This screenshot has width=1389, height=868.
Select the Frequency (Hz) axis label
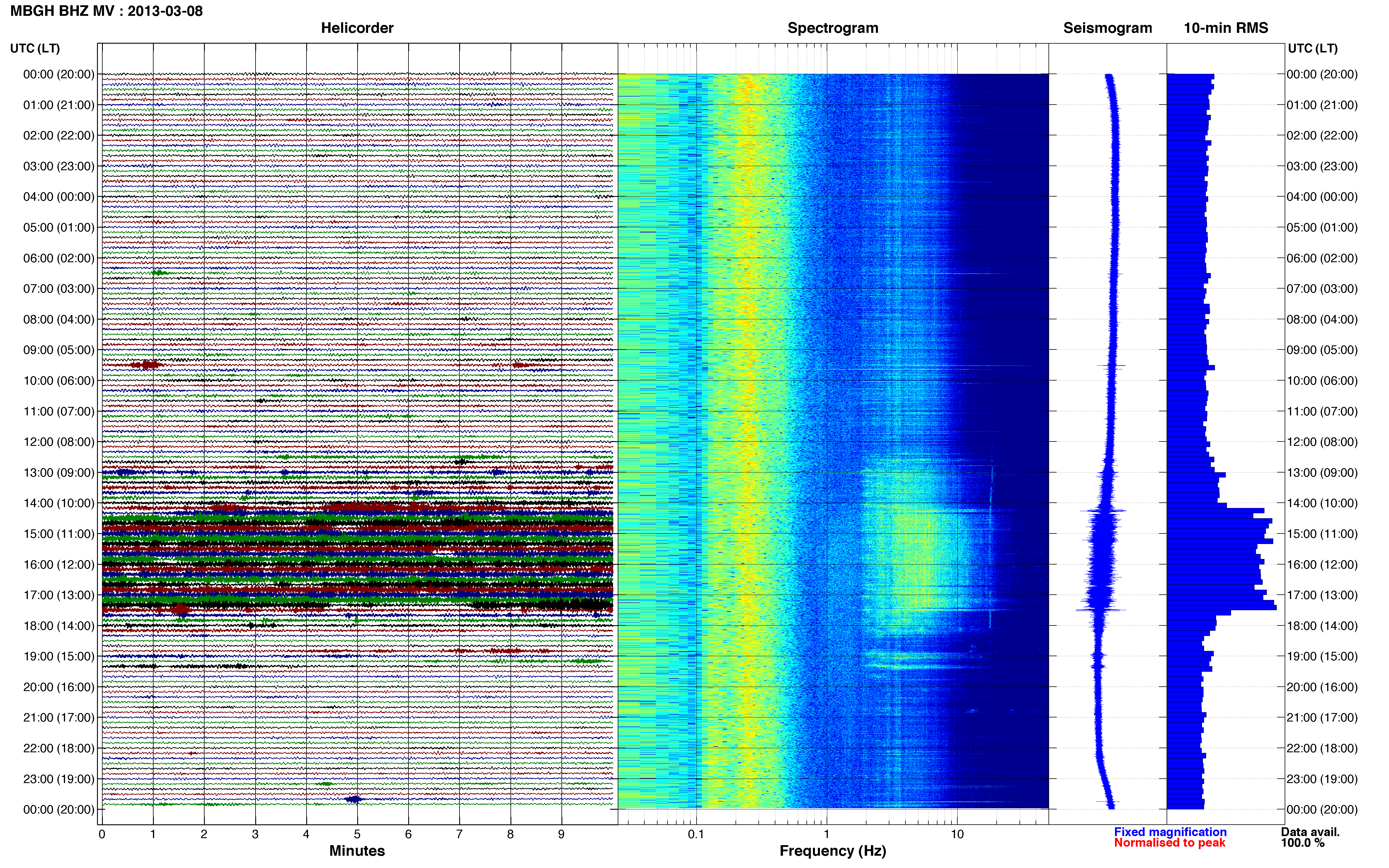pyautogui.click(x=833, y=851)
